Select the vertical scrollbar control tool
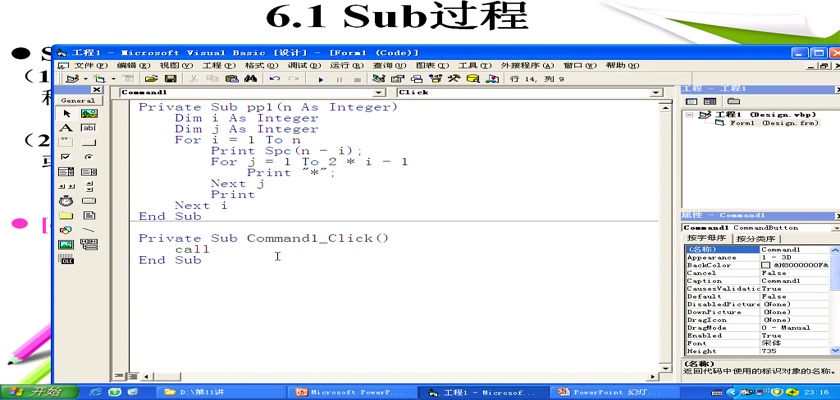Viewport: 840px width, 400px height. (x=89, y=186)
